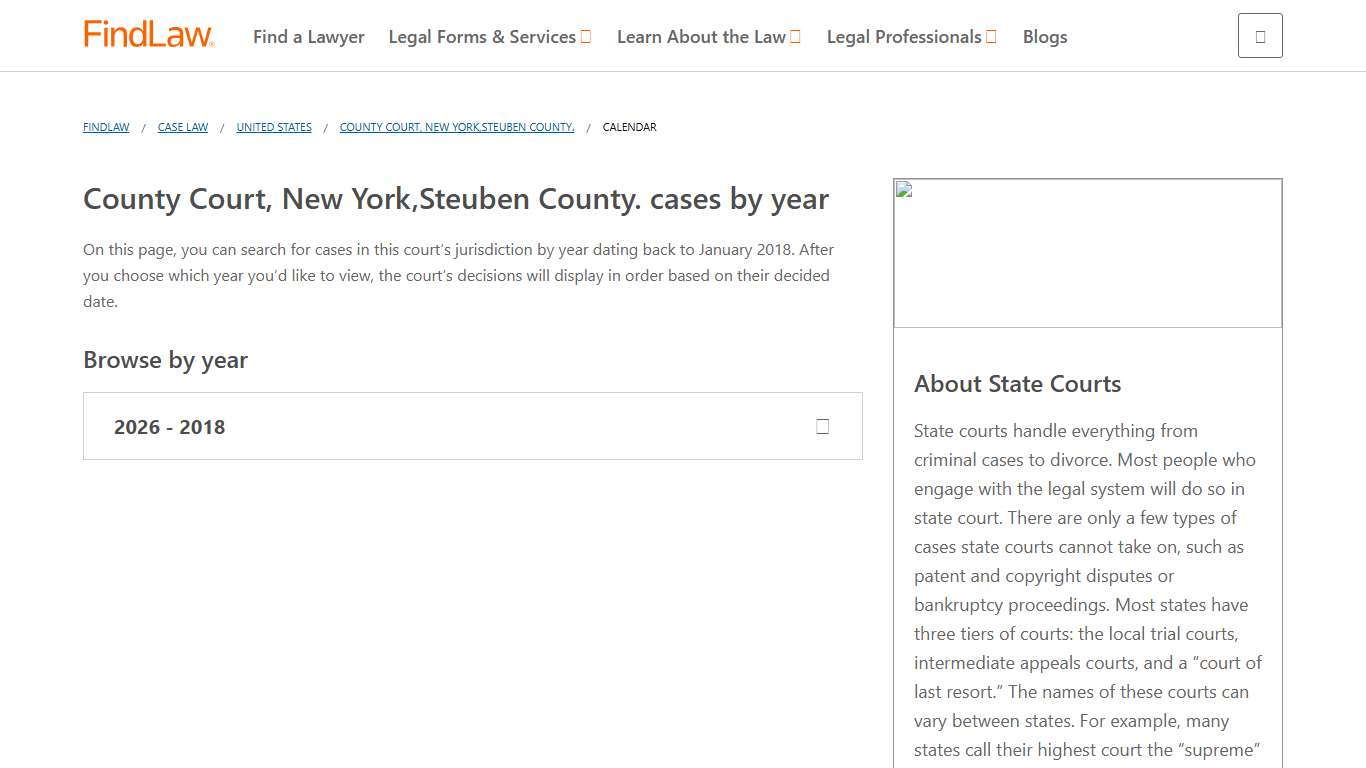Click the dropdown arrow next to Learn About the Law
This screenshot has width=1366, height=768.
[x=797, y=36]
